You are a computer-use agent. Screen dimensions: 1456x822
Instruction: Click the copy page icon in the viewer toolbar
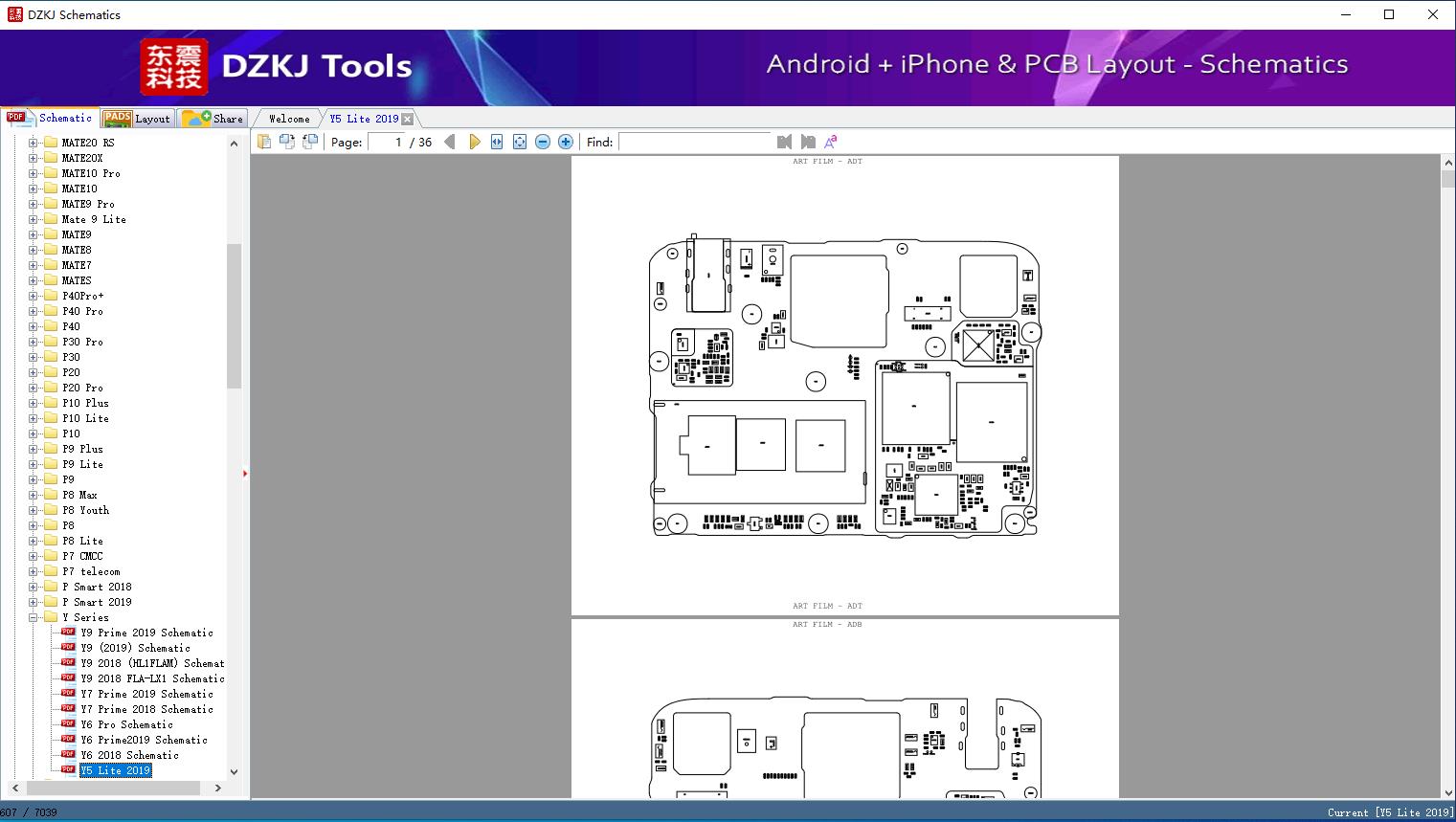pyautogui.click(x=263, y=142)
